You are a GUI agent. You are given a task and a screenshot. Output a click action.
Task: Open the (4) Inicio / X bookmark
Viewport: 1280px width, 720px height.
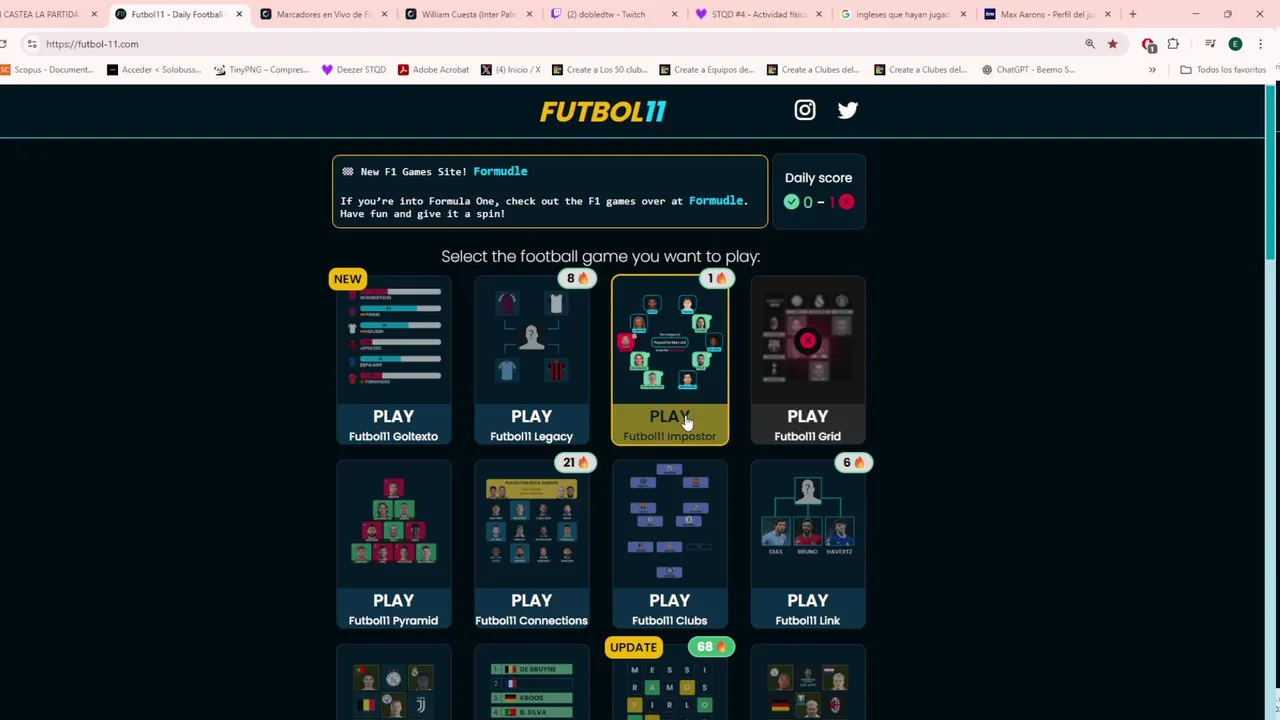[510, 70]
